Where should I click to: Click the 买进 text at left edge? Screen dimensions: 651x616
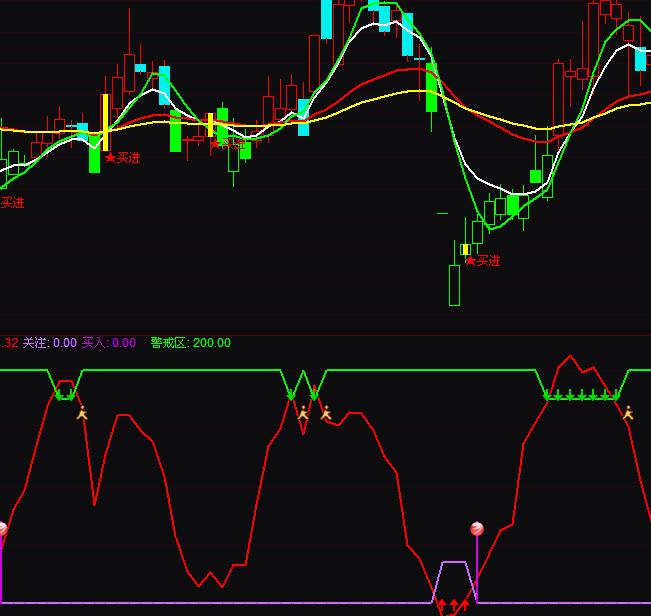click(x=12, y=203)
